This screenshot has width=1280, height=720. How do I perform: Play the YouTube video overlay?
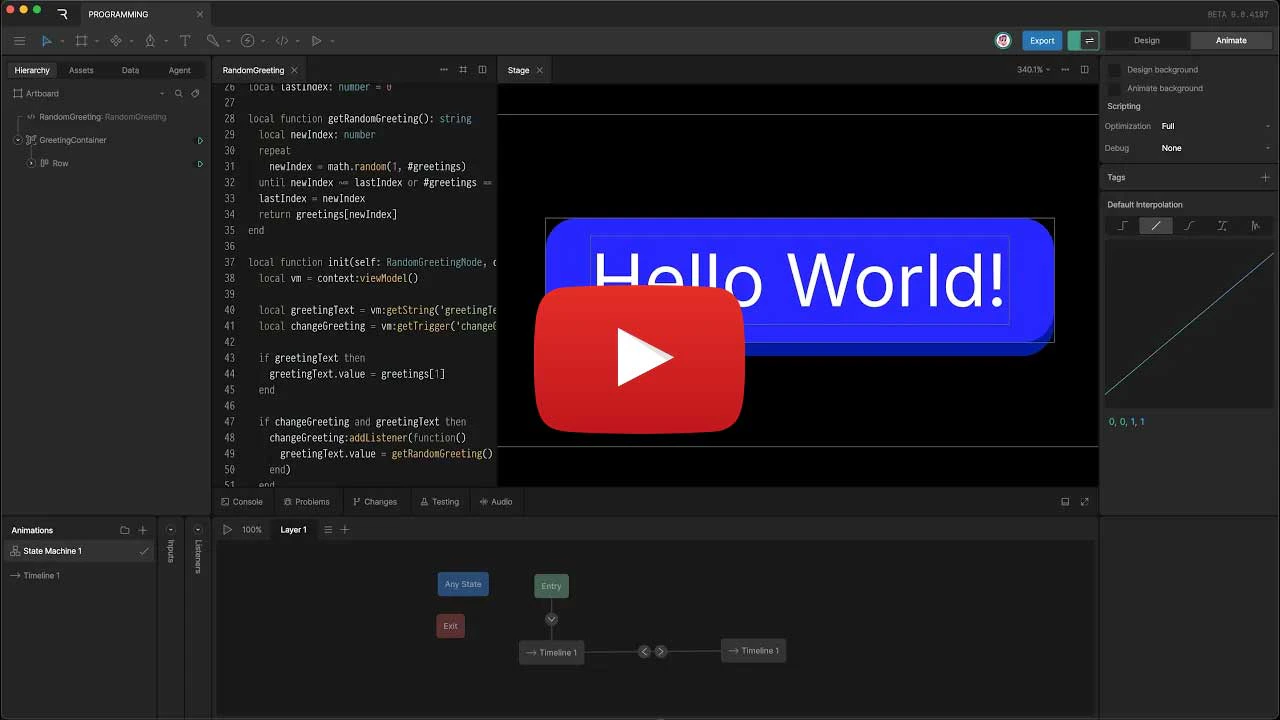tap(640, 359)
